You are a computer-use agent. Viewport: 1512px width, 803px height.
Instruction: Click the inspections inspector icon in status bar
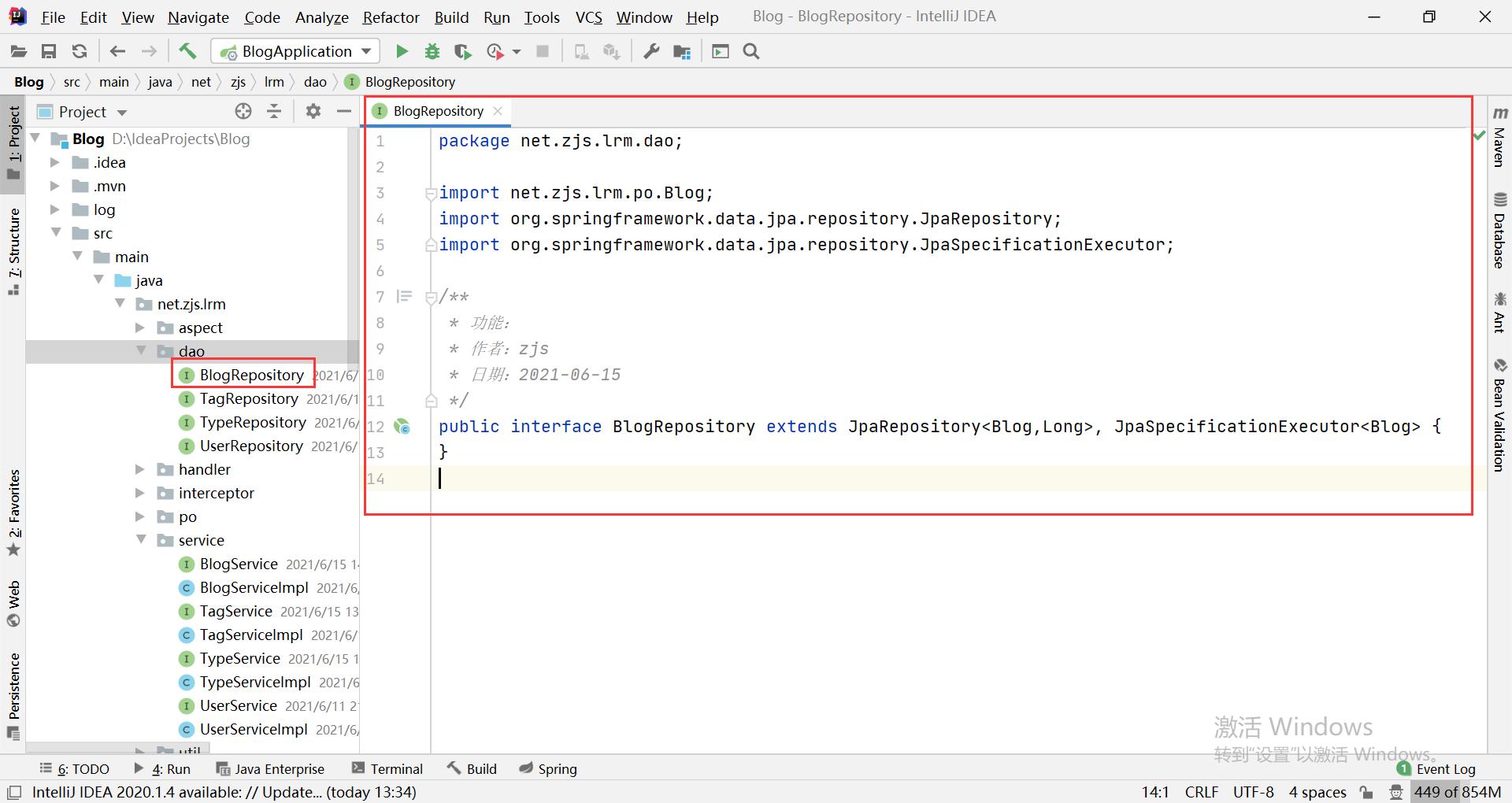1396,793
